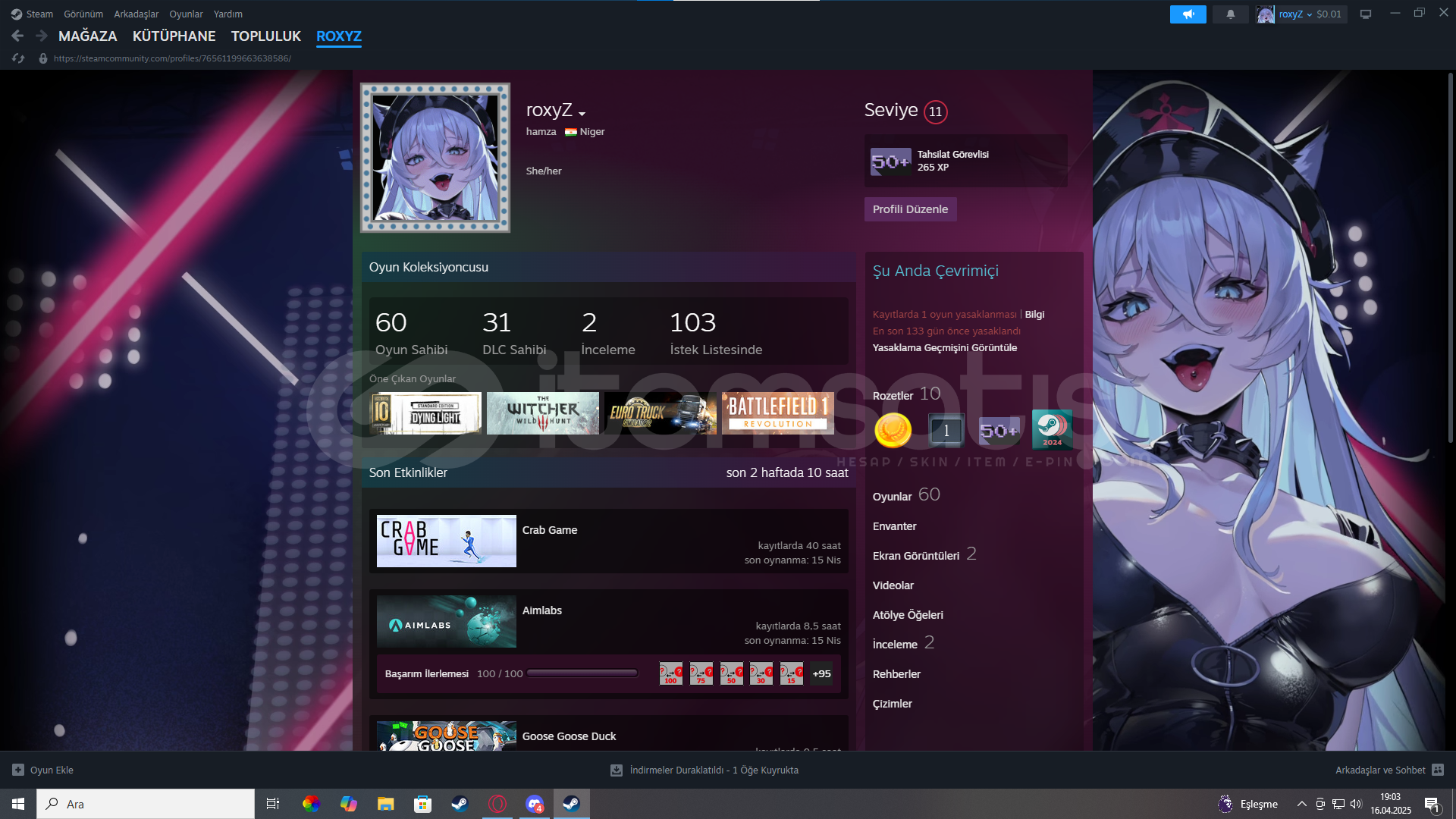Open Task View on the taskbar
The image size is (1456, 819).
[x=273, y=804]
